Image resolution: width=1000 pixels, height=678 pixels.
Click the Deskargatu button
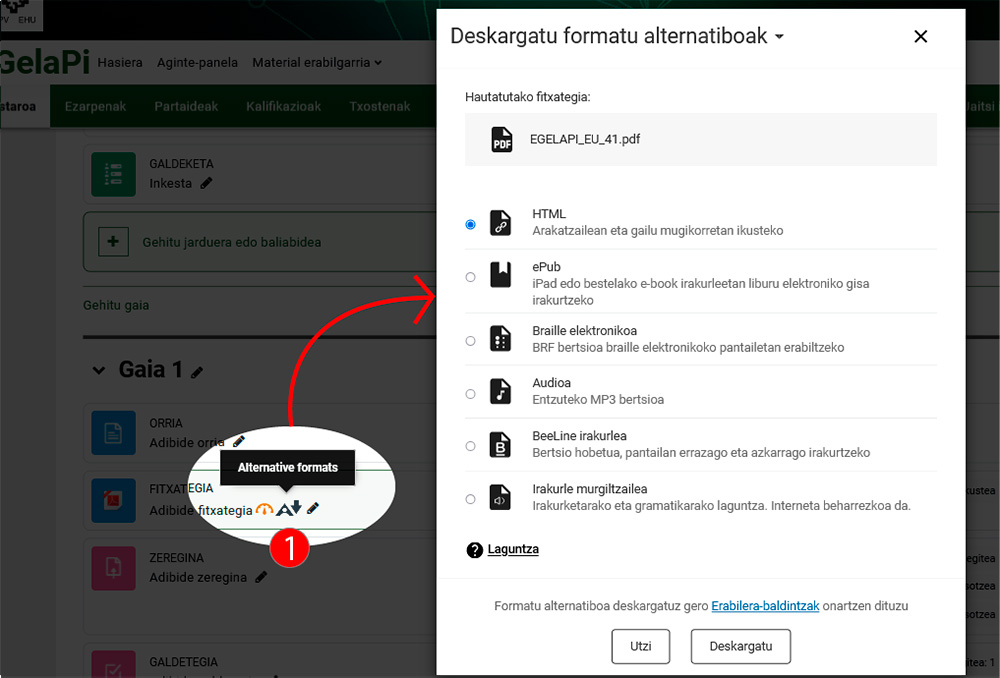[740, 646]
